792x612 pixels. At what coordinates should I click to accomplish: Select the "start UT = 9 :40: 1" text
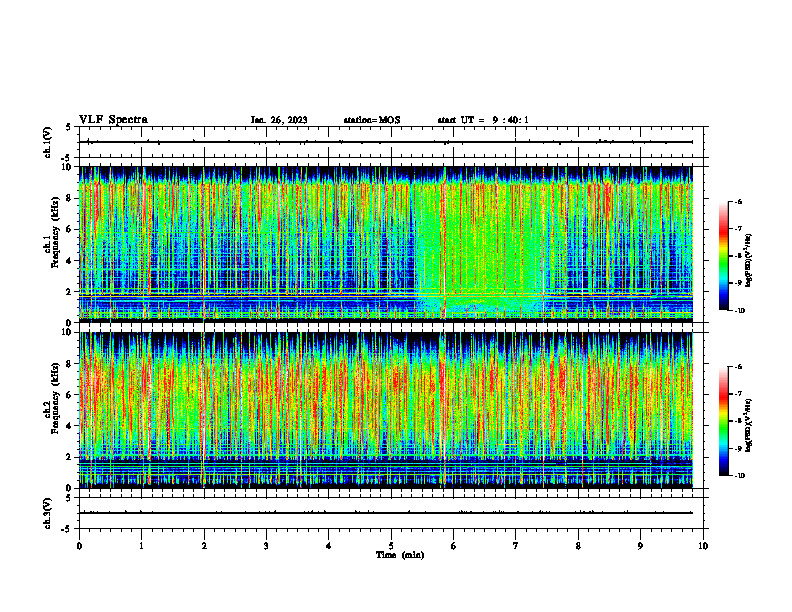[483, 120]
